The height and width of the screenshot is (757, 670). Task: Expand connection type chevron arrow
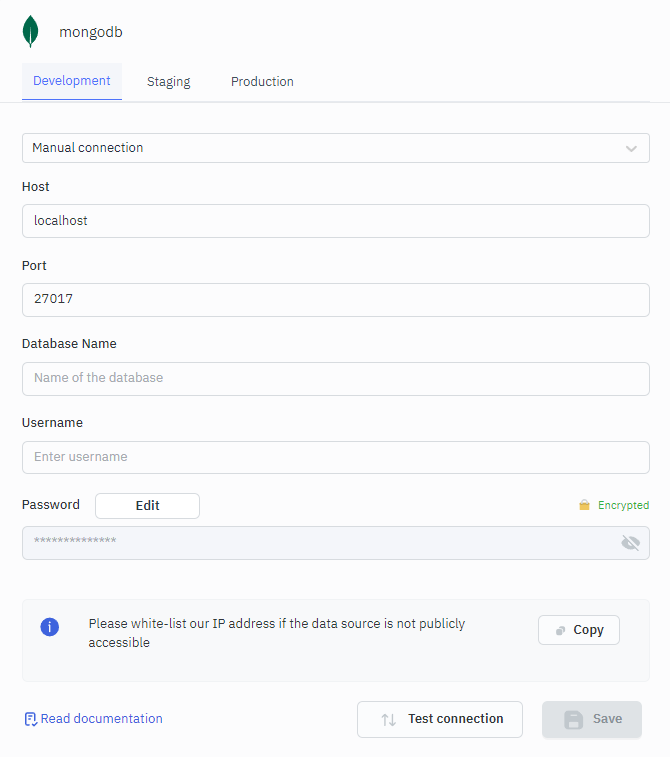(x=631, y=148)
